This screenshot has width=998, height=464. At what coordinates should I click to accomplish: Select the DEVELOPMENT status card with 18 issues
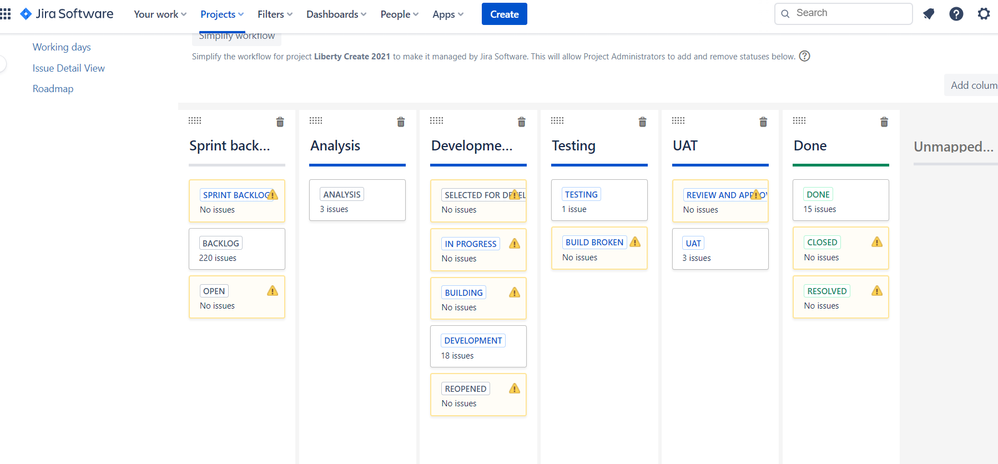coord(479,346)
